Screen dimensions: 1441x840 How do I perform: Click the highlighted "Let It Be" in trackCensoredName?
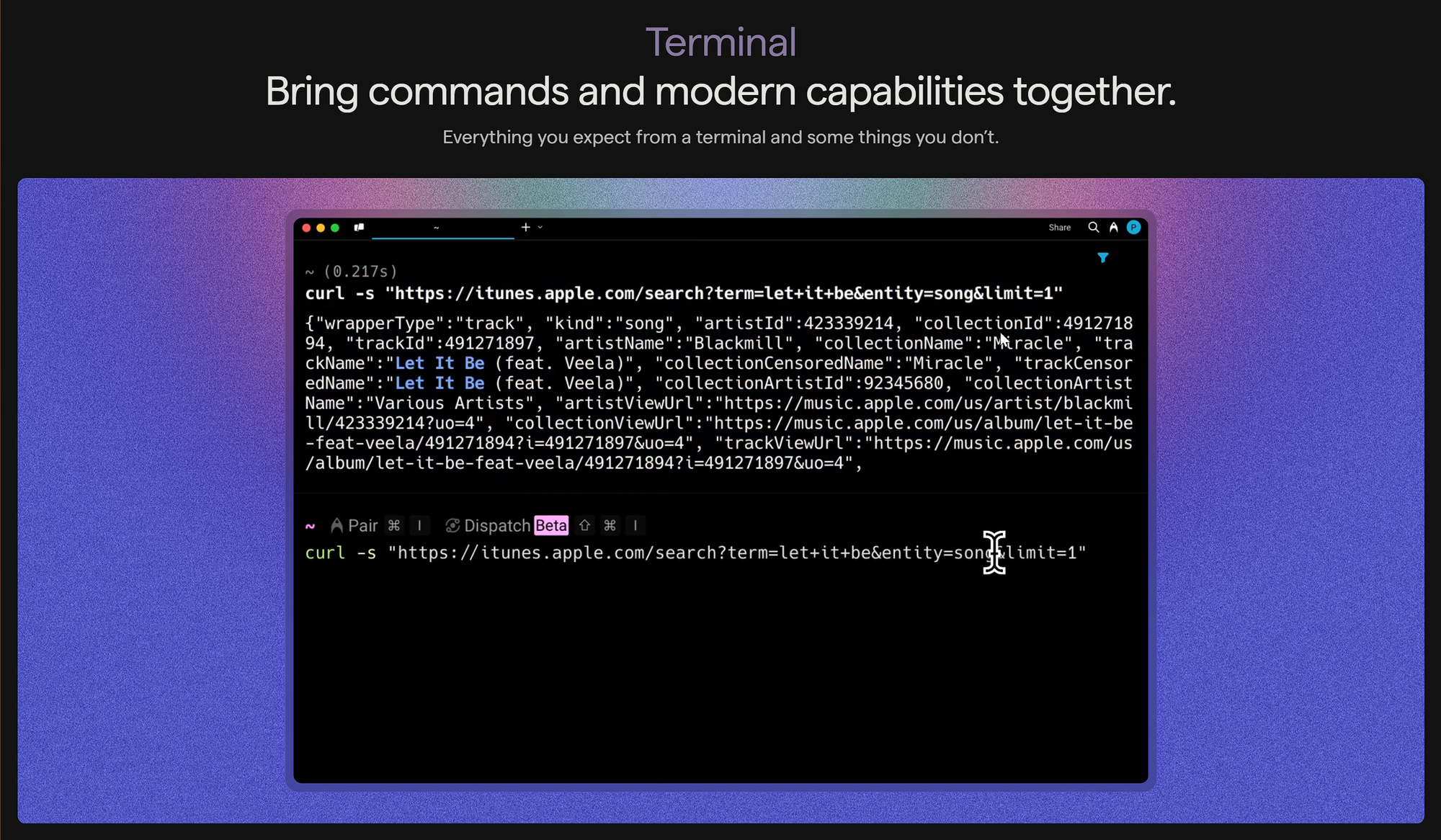pyautogui.click(x=440, y=383)
